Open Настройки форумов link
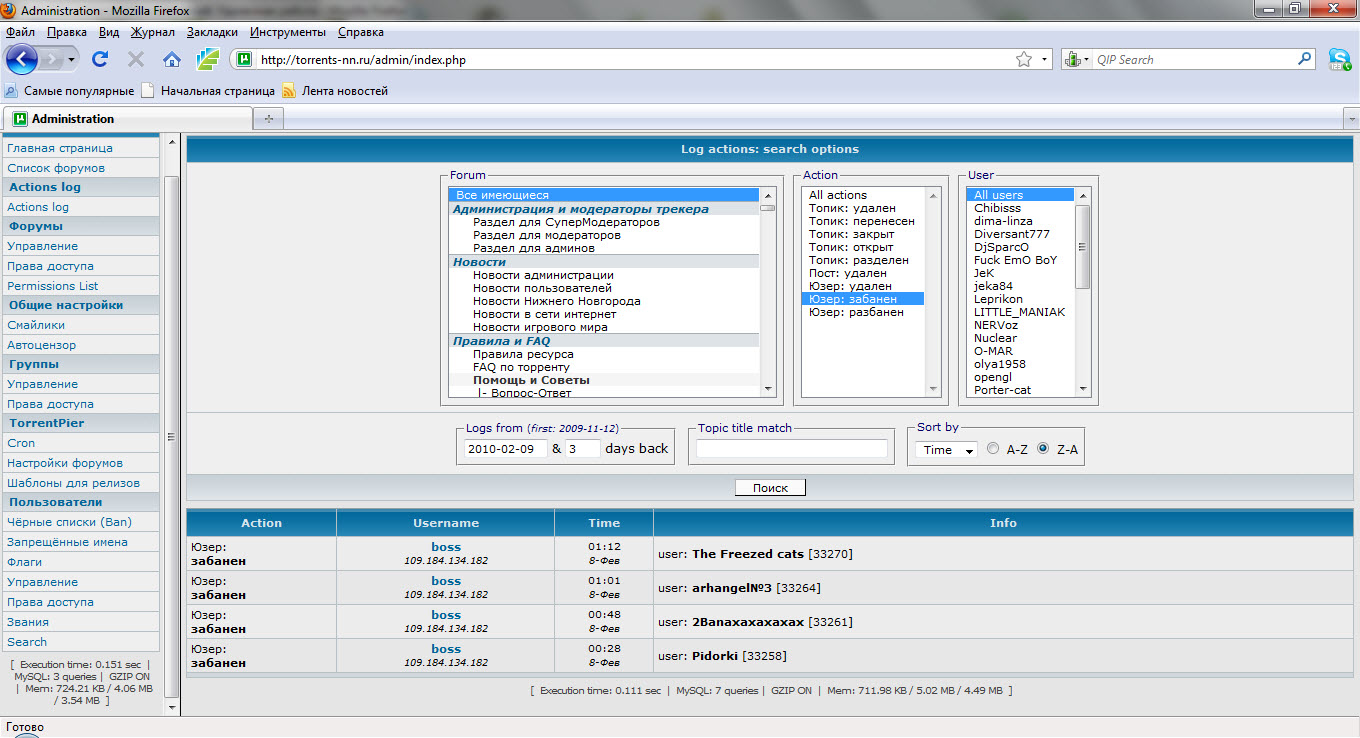 65,463
